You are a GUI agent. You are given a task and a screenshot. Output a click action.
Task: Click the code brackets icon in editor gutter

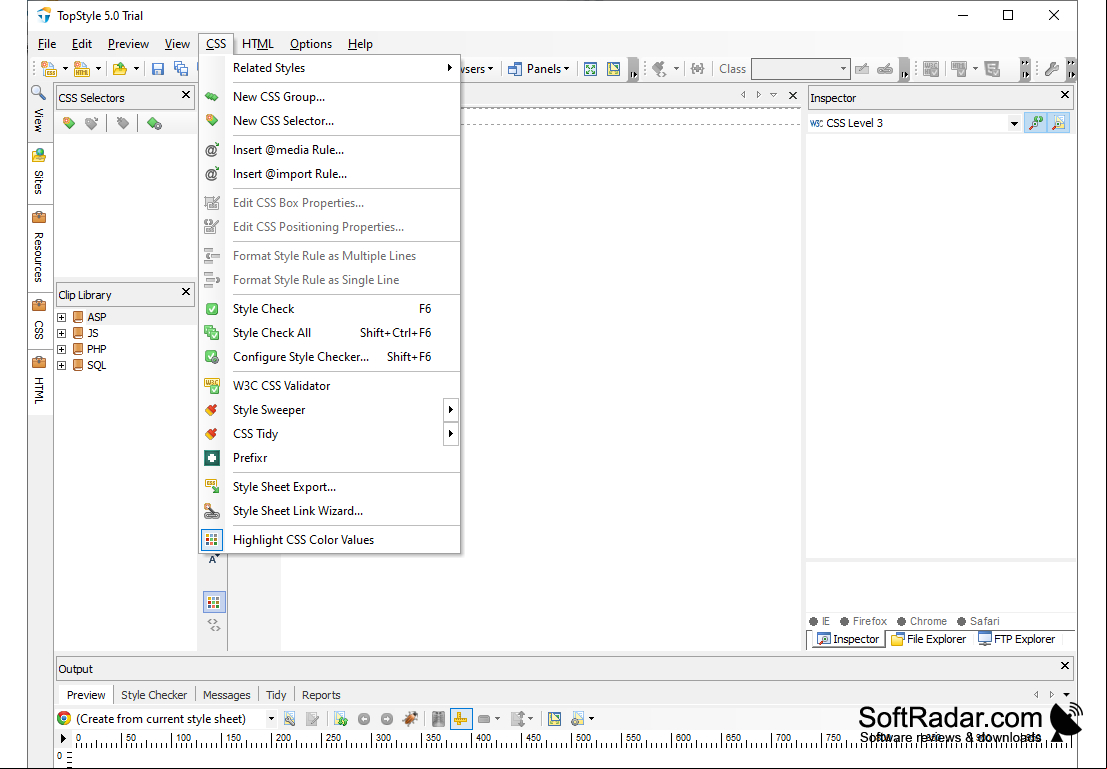[214, 625]
